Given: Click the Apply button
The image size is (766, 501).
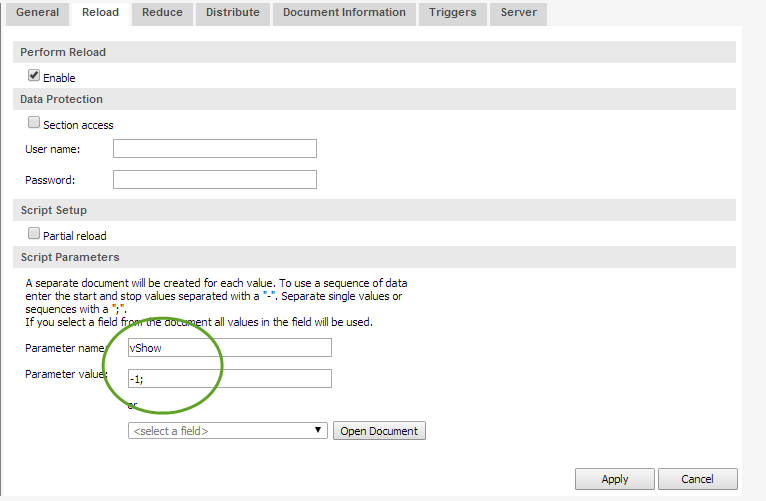Looking at the screenshot, I should click(x=615, y=479).
